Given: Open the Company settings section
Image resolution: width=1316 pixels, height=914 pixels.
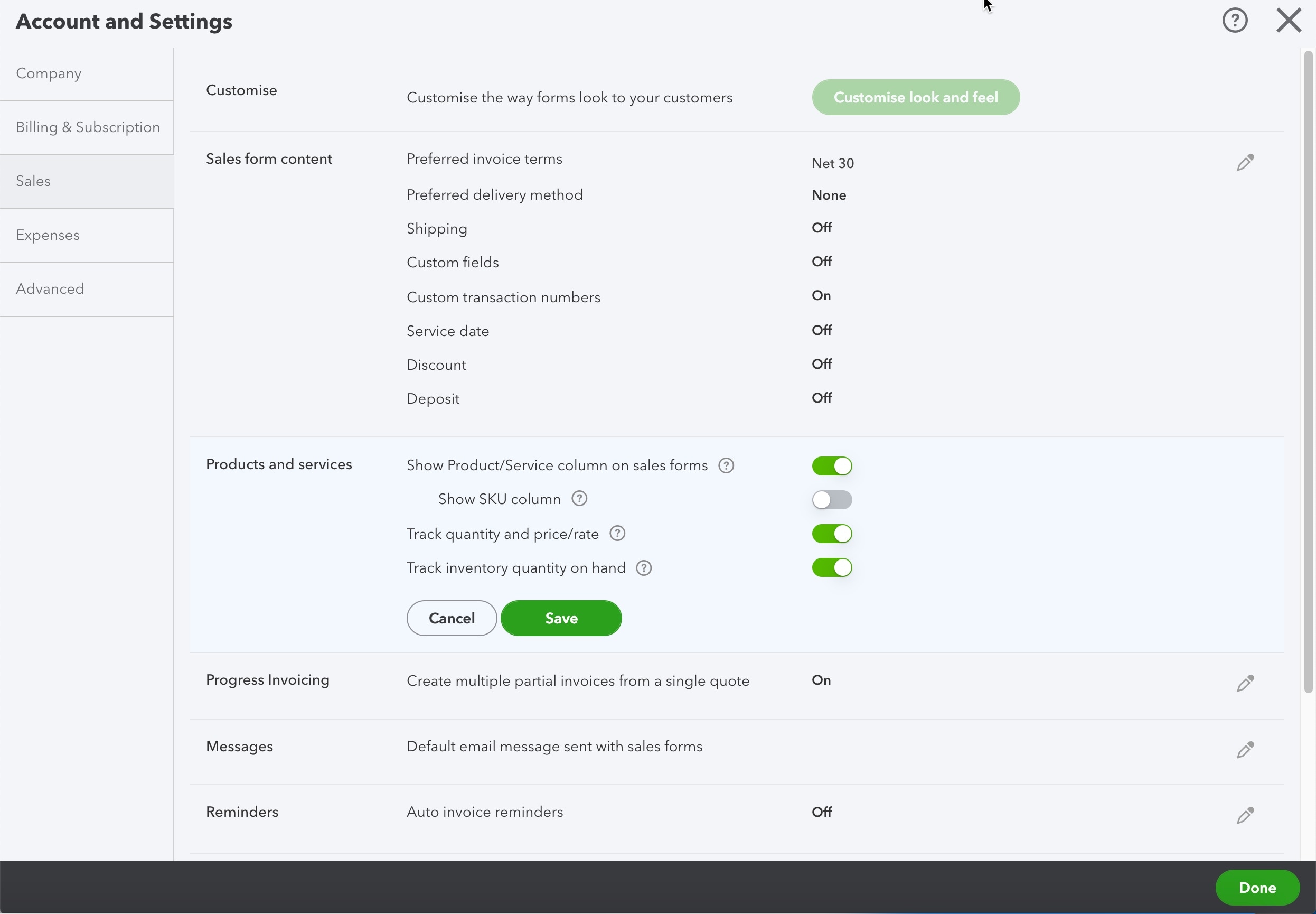Looking at the screenshot, I should tap(49, 73).
